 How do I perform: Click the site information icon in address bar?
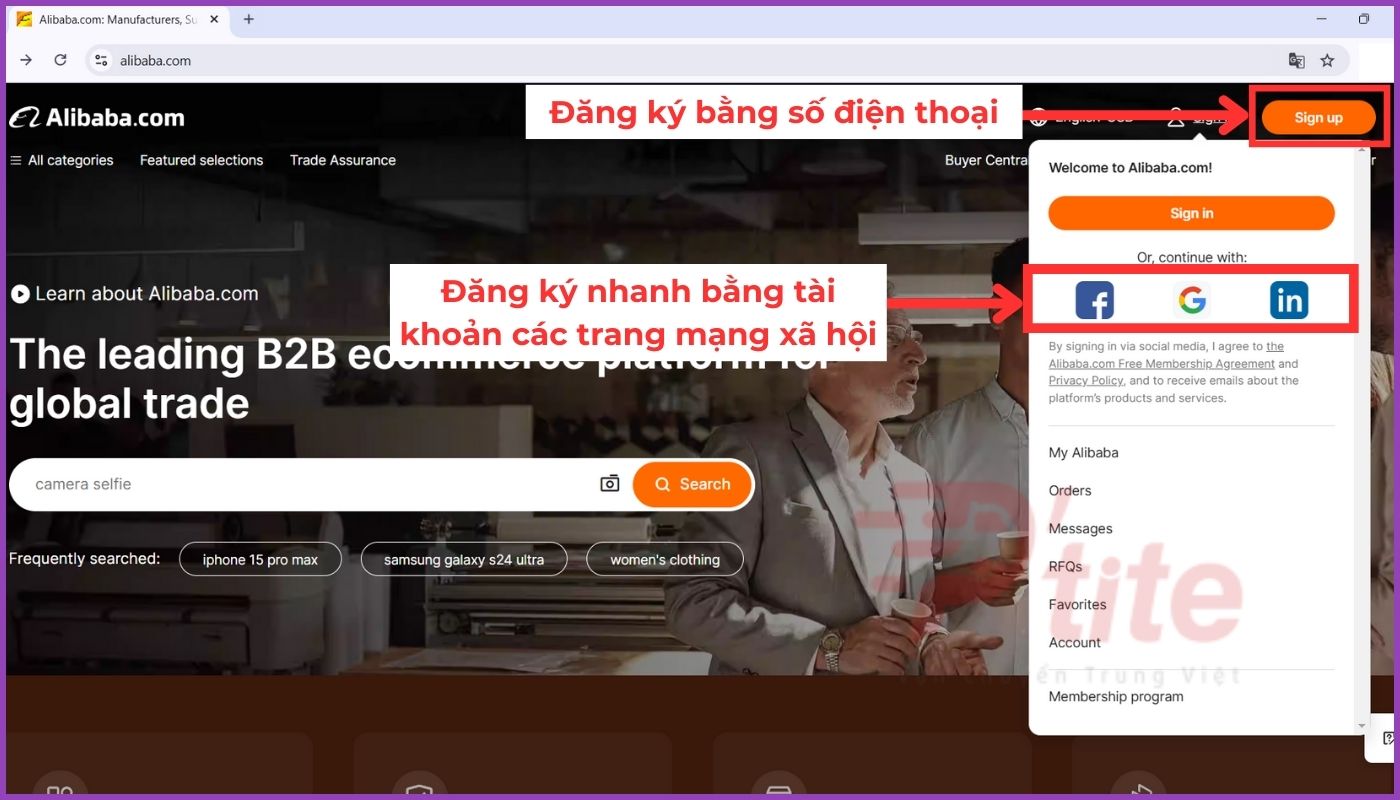(x=101, y=60)
